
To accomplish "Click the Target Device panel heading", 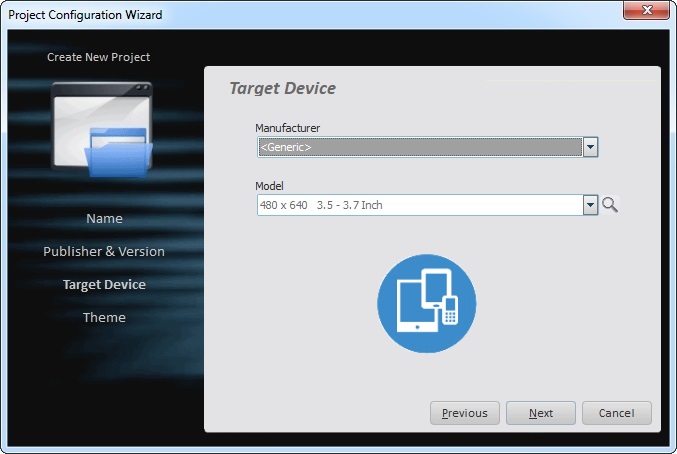I will pos(283,88).
